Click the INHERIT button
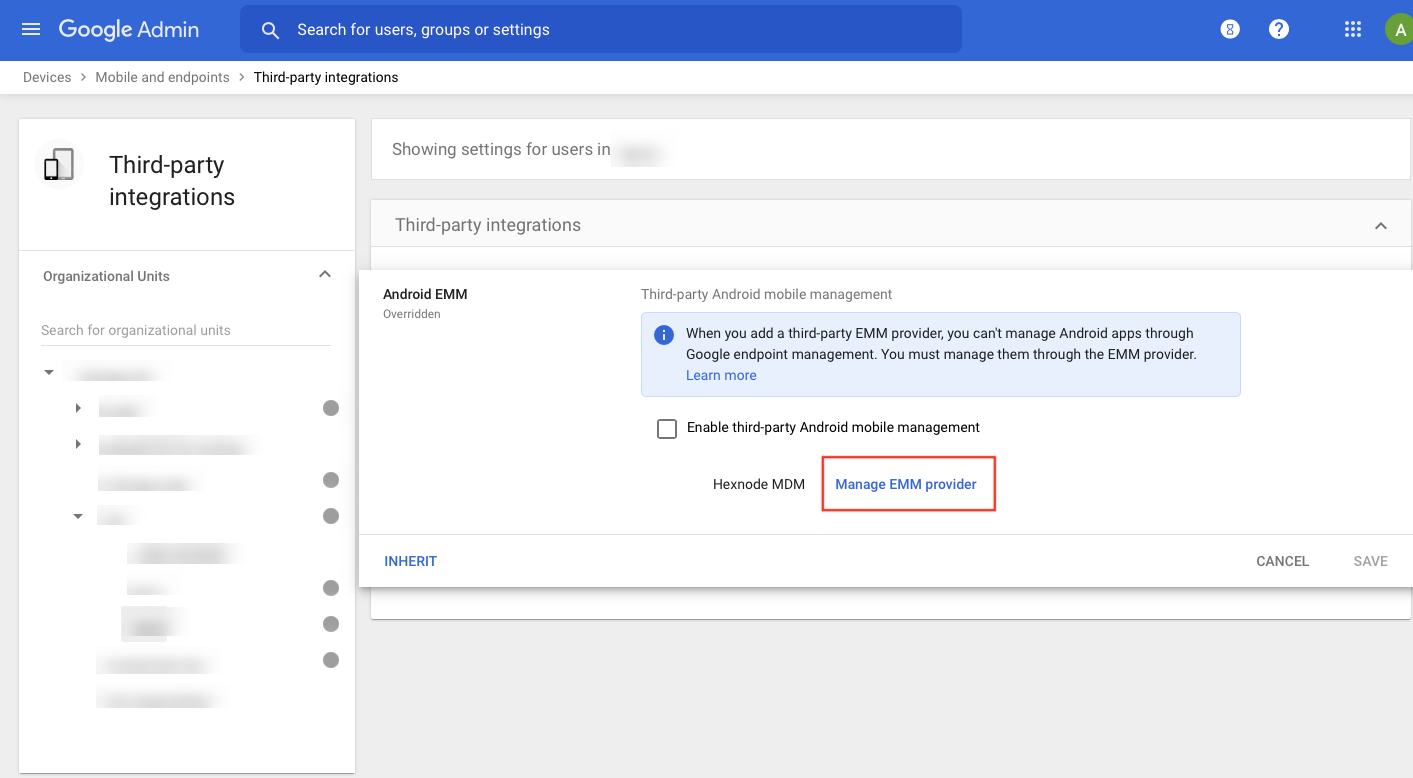1413x778 pixels. click(410, 561)
